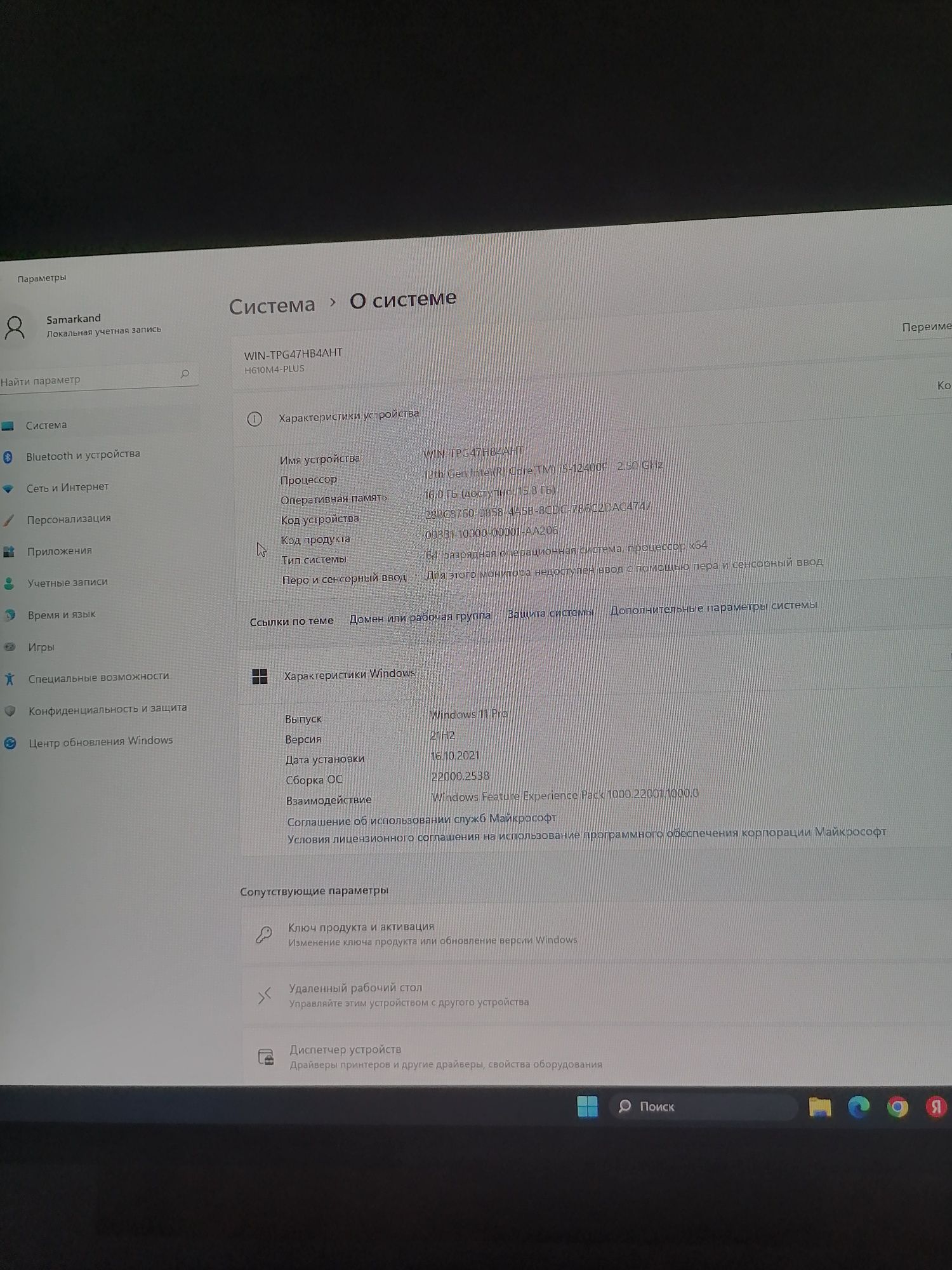Click the search magnifier in Найти параметр
The height and width of the screenshot is (1270, 952).
[x=185, y=374]
